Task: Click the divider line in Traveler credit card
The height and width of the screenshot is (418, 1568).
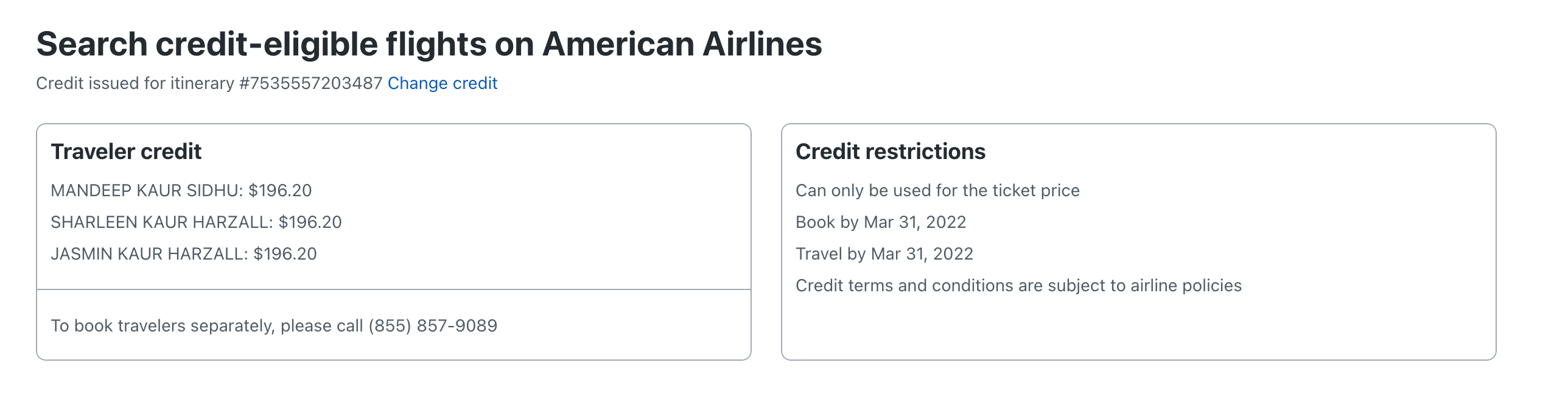Action: pos(394,289)
